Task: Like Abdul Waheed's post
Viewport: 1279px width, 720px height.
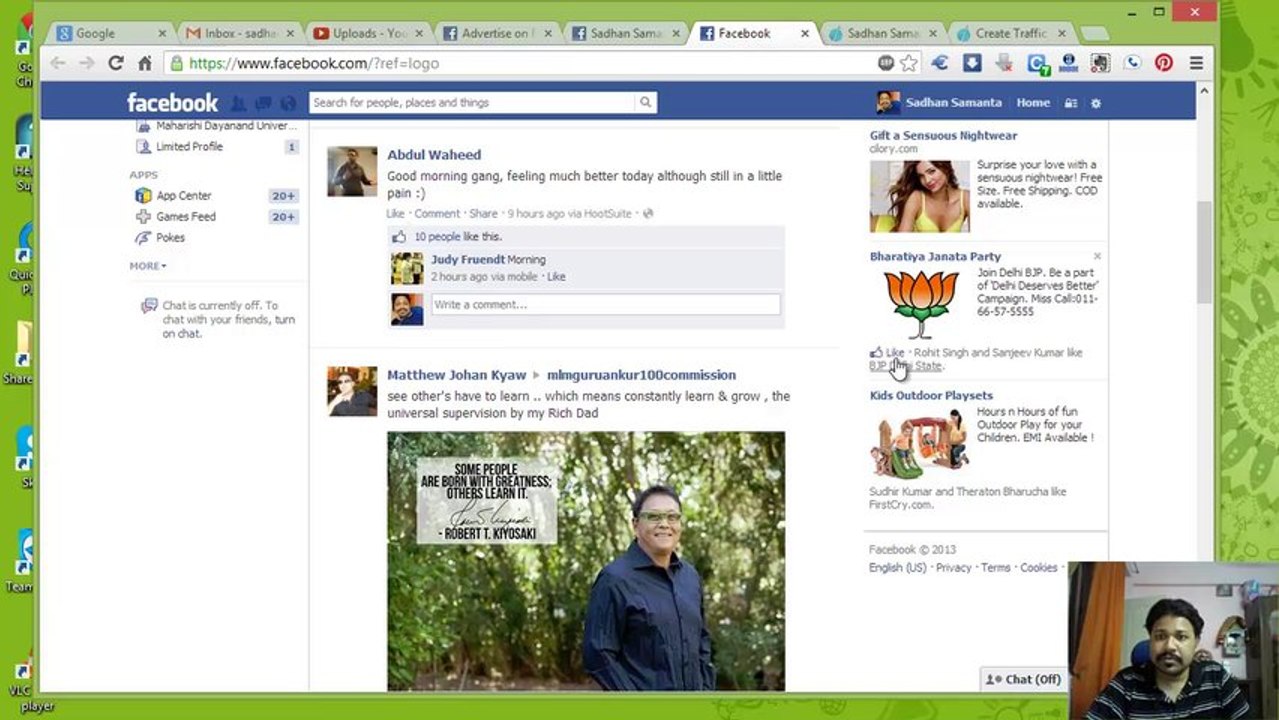Action: [x=396, y=214]
